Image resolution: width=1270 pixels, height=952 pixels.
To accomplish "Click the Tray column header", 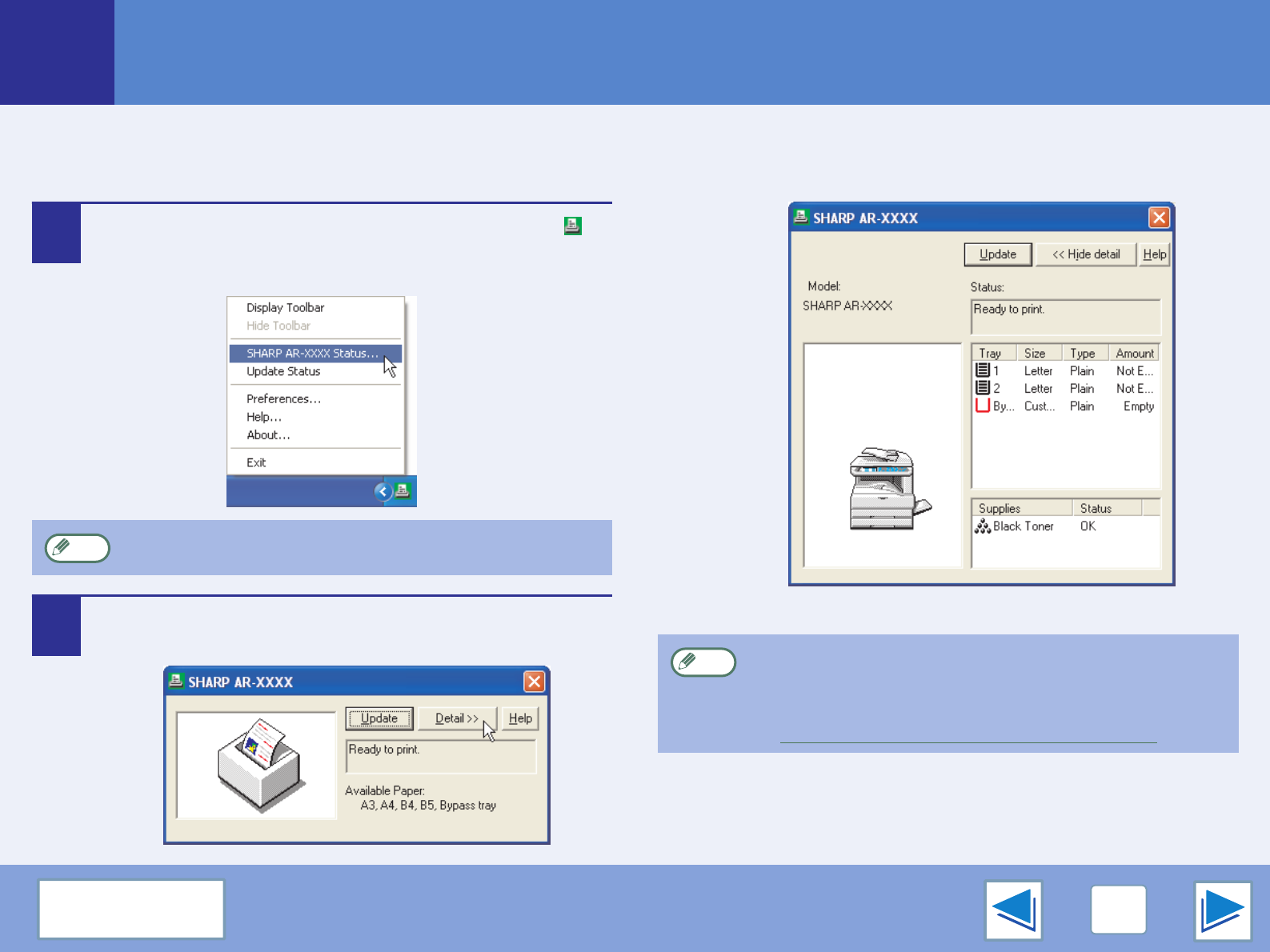I will [x=994, y=353].
